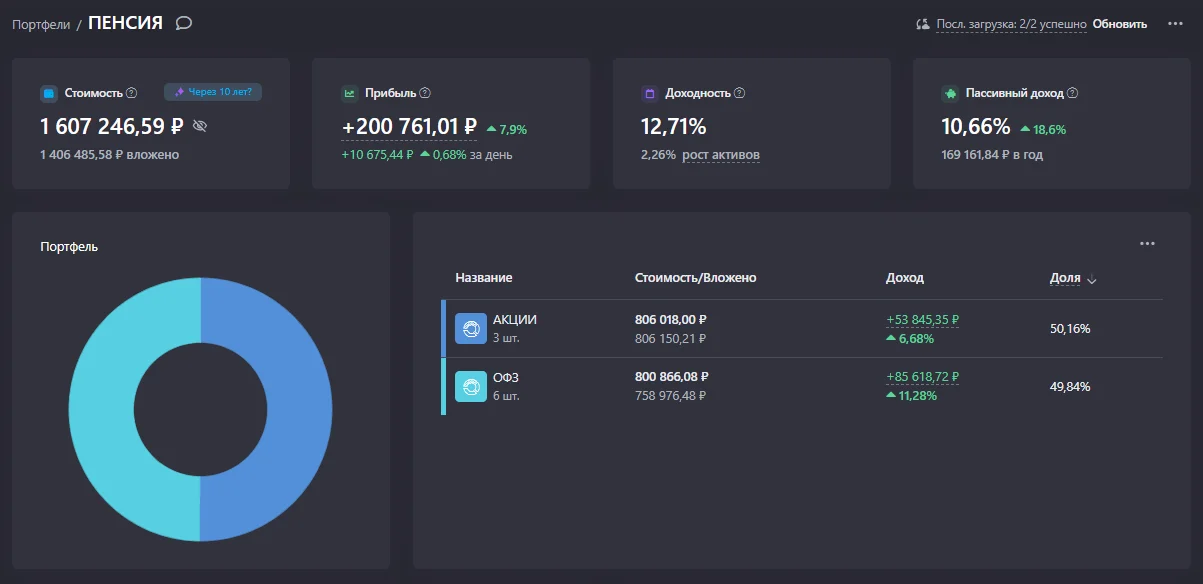
Task: Click the 12,71% Доходность value
Action: point(674,127)
